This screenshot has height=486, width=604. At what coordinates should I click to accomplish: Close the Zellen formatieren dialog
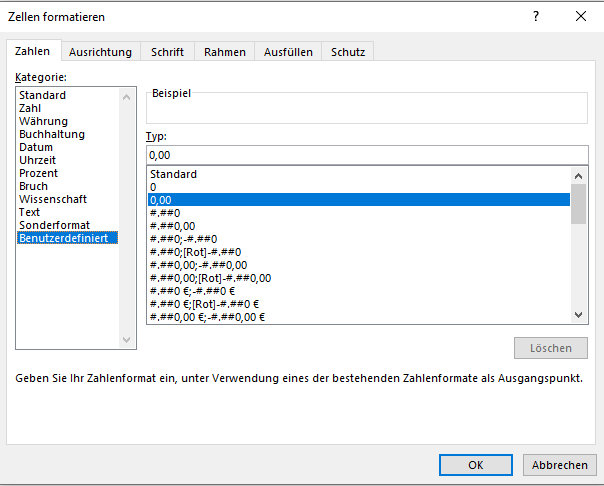pyautogui.click(x=581, y=16)
